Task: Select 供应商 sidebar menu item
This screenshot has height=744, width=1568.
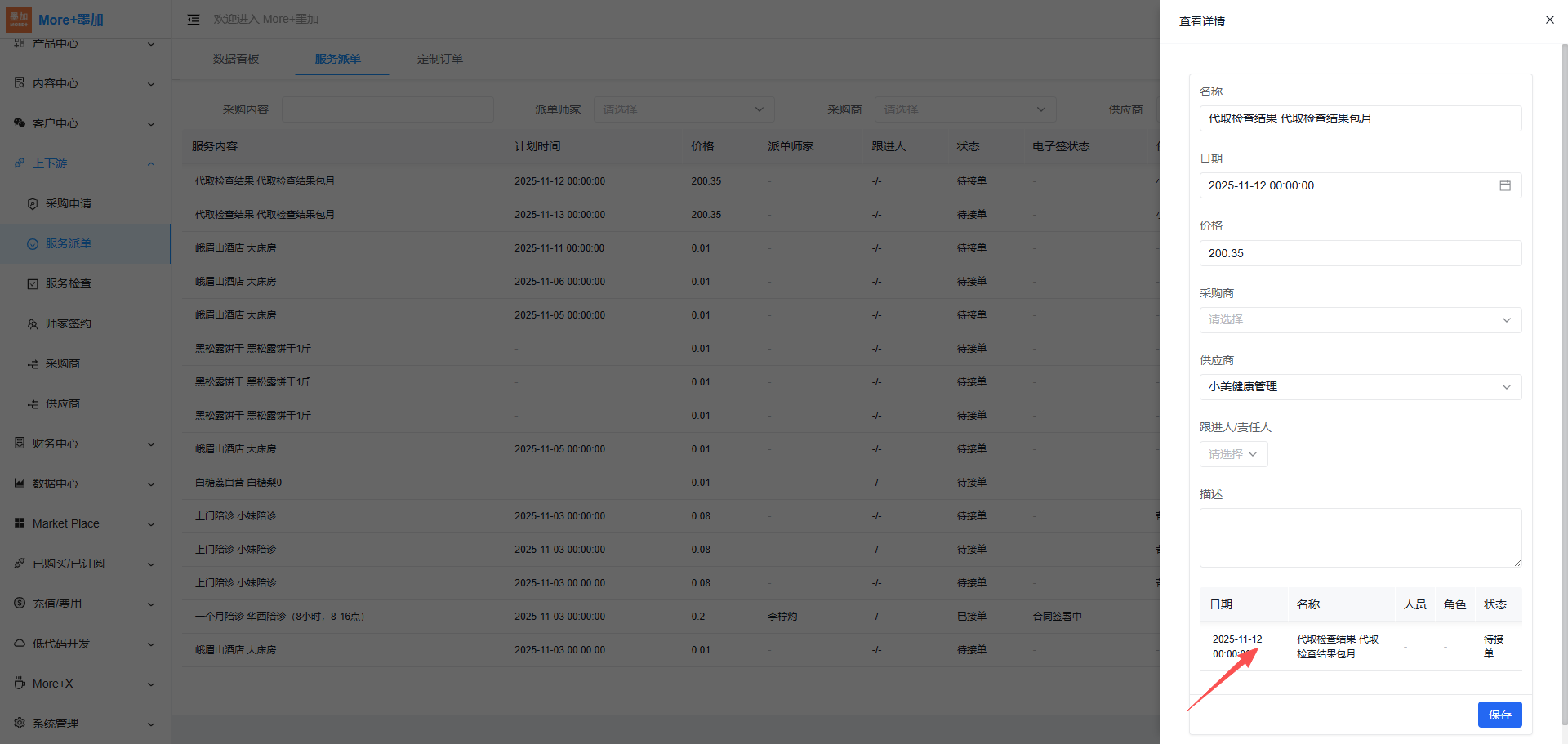Action: (63, 403)
